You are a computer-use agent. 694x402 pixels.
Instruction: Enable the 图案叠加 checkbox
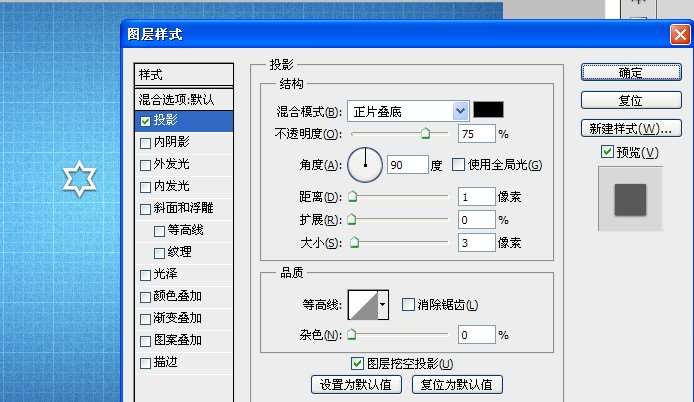pos(146,341)
